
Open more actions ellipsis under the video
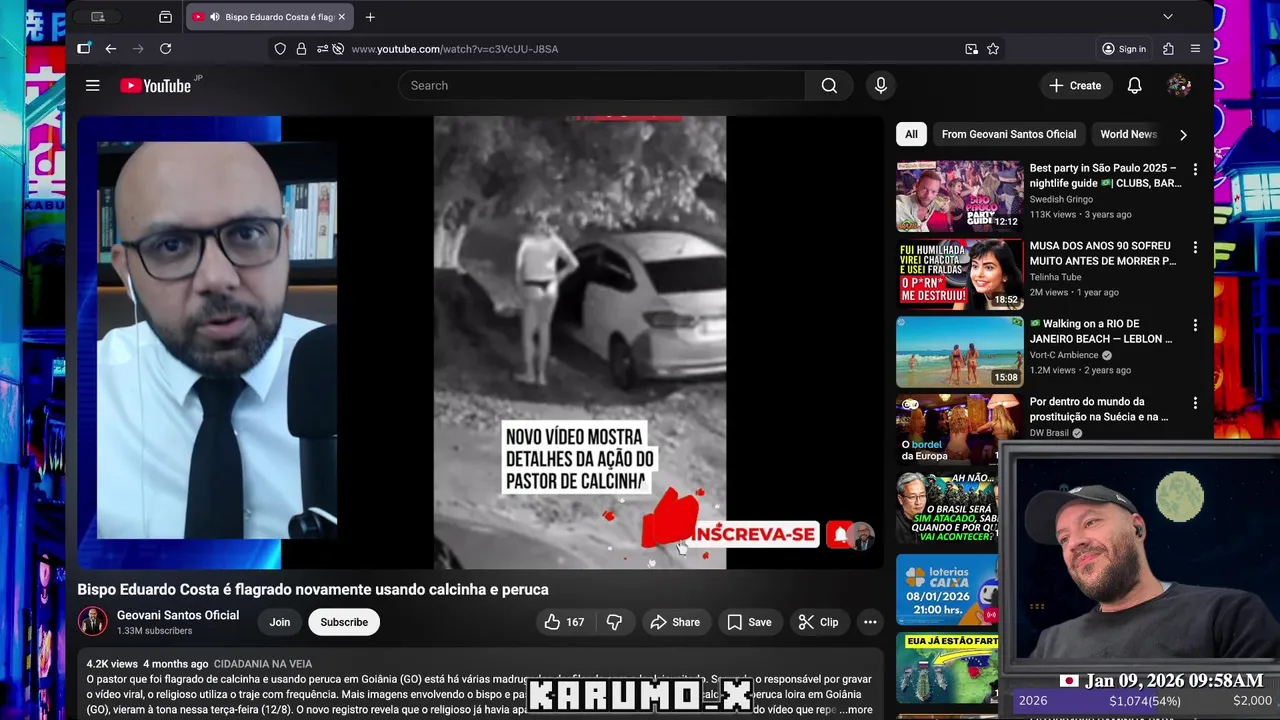870,622
